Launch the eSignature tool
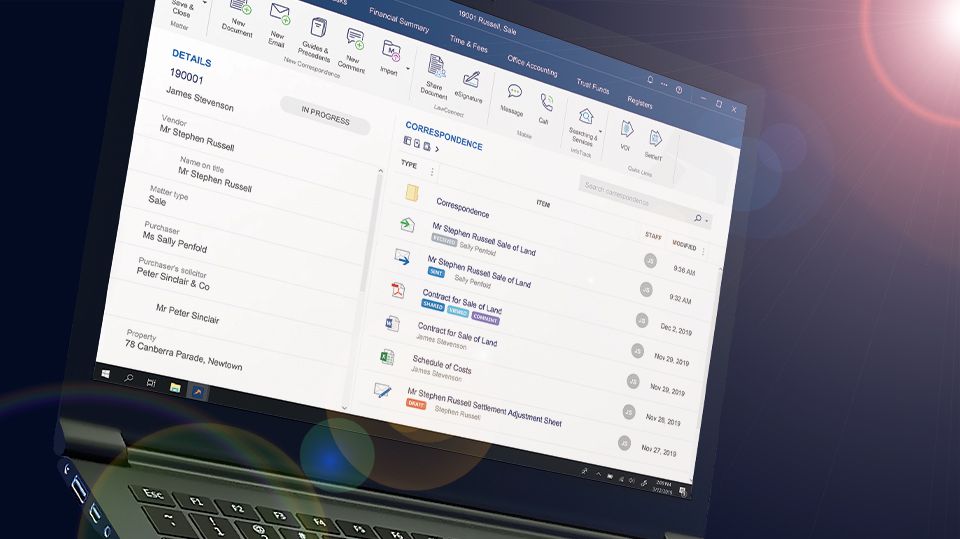 tap(470, 79)
